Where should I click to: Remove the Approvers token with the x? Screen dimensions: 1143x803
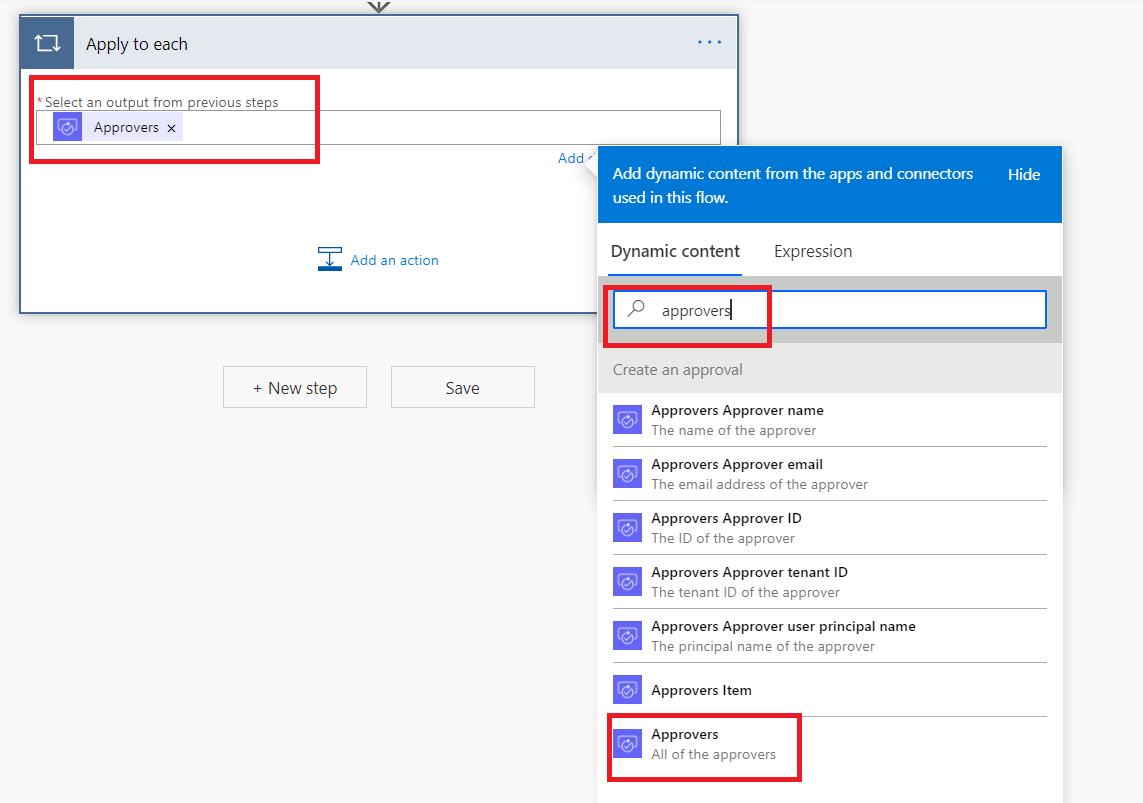point(172,128)
